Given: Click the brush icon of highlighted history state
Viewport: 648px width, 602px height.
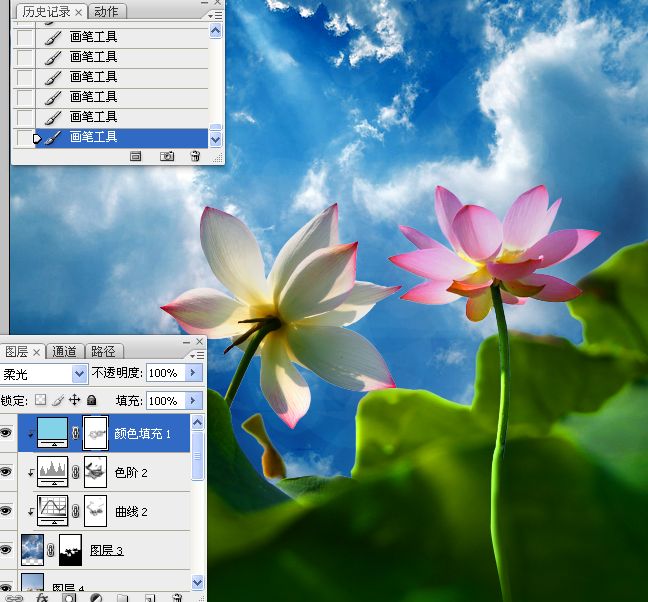Looking at the screenshot, I should pyautogui.click(x=53, y=137).
